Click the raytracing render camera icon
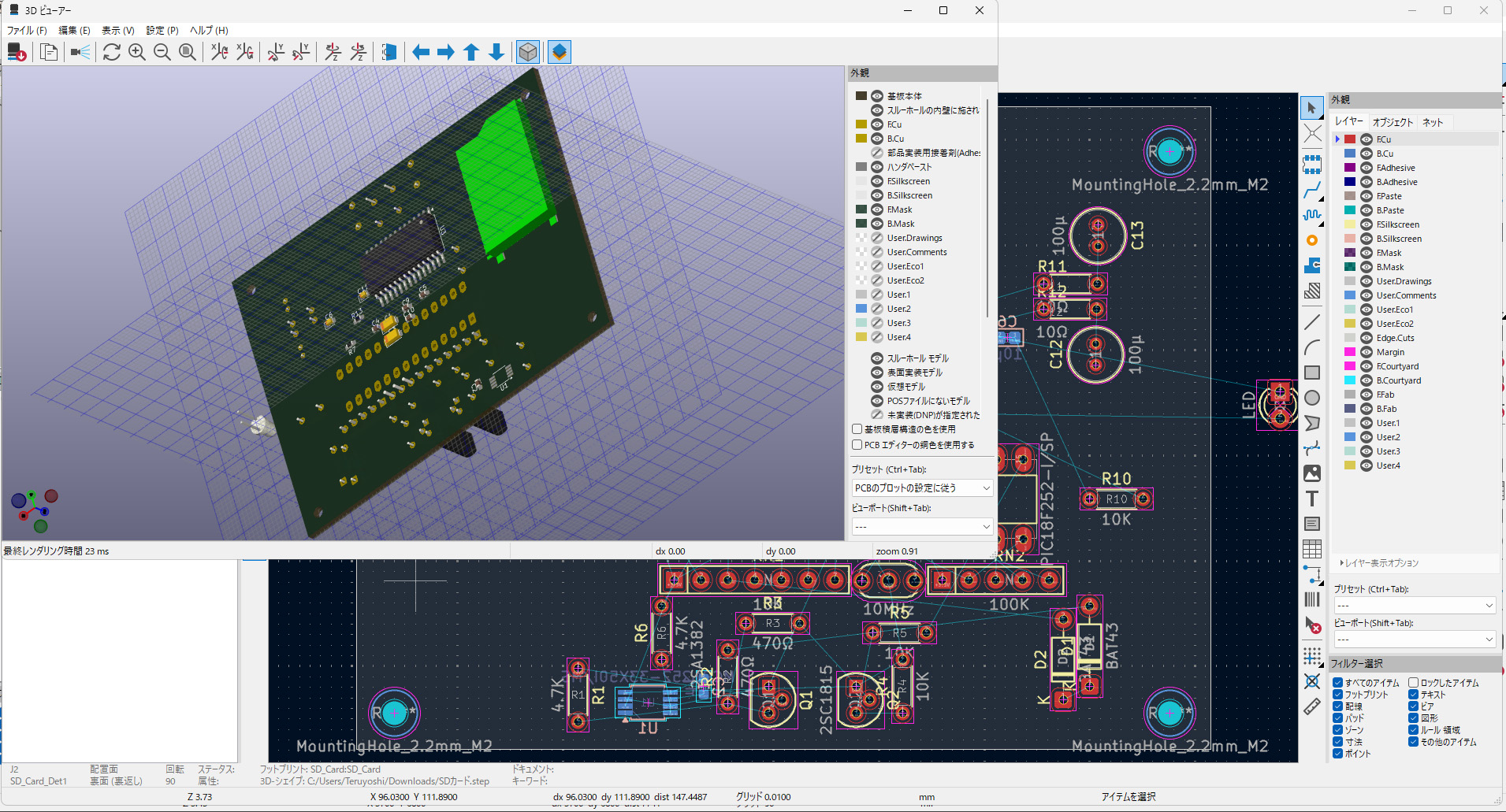1506x812 pixels. tap(80, 52)
